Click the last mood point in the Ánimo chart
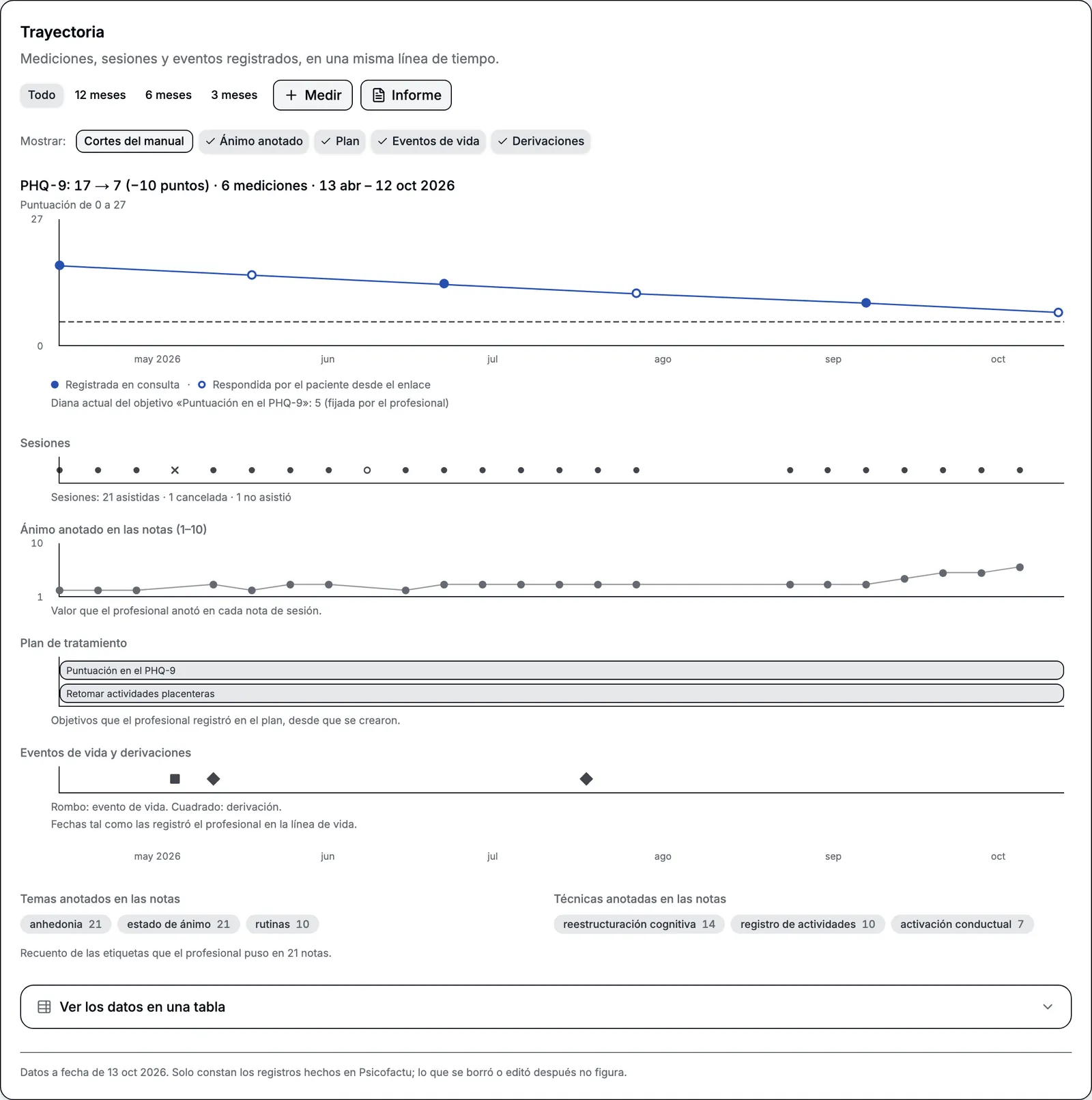The image size is (1092, 1100). pyautogui.click(x=1020, y=567)
